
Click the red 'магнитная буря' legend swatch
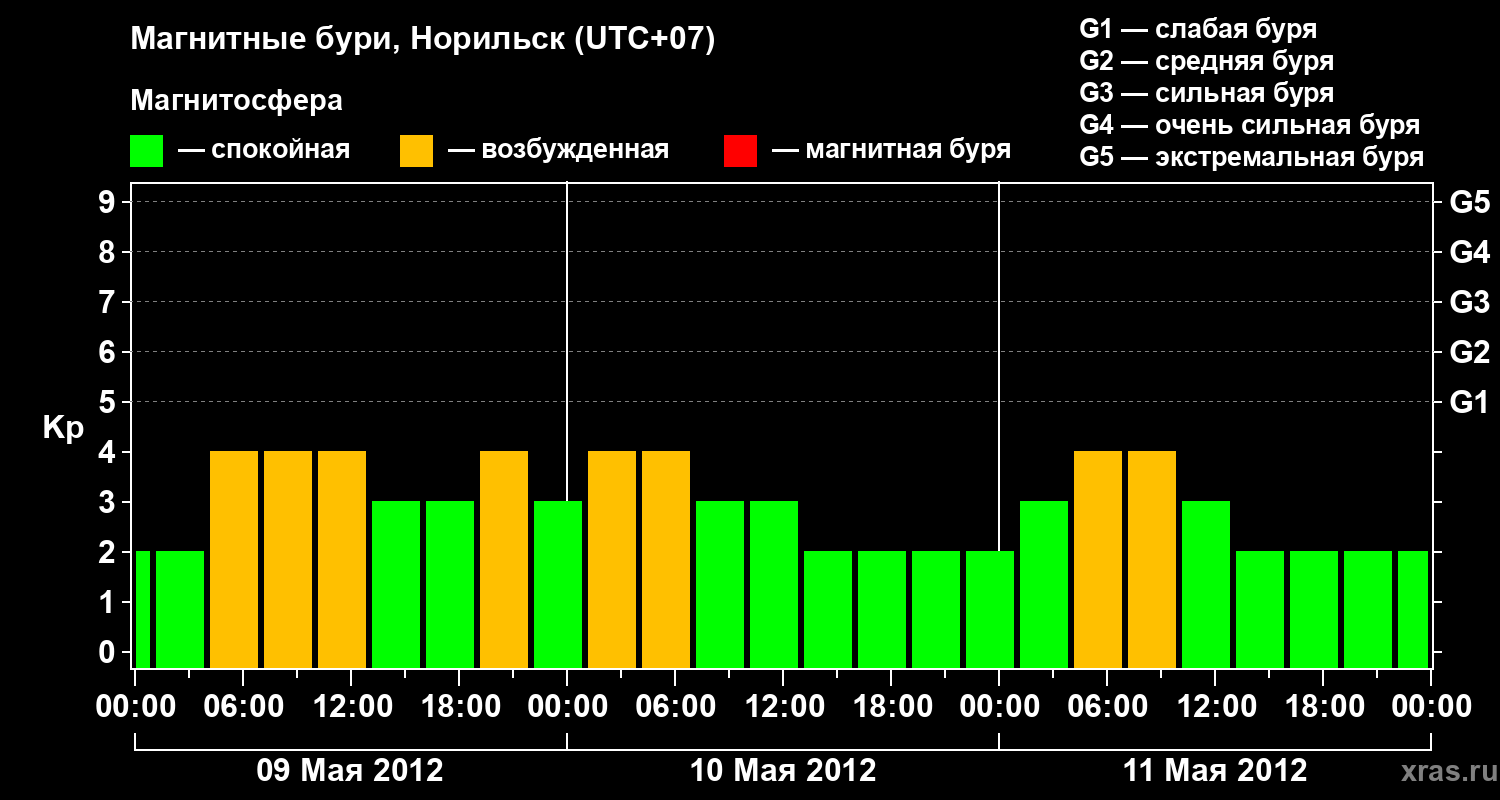tap(741, 151)
